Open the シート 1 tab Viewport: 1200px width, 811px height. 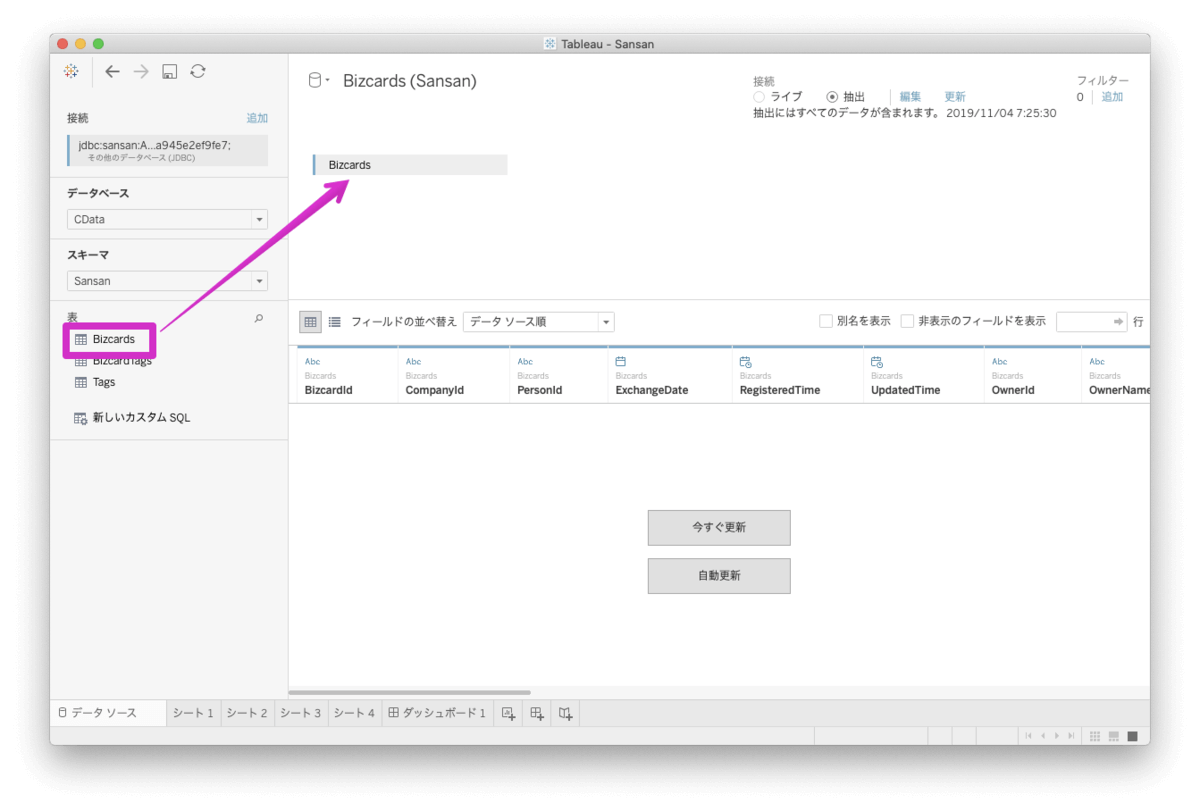coord(193,713)
